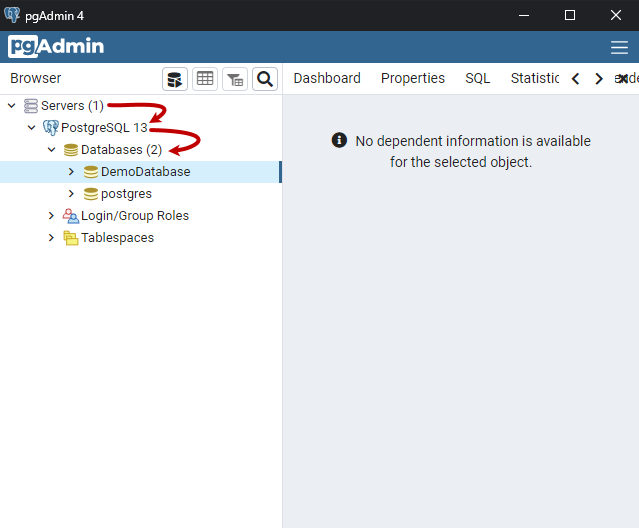
Task: Click the pgAdmin logo
Action: pyautogui.click(x=56, y=46)
